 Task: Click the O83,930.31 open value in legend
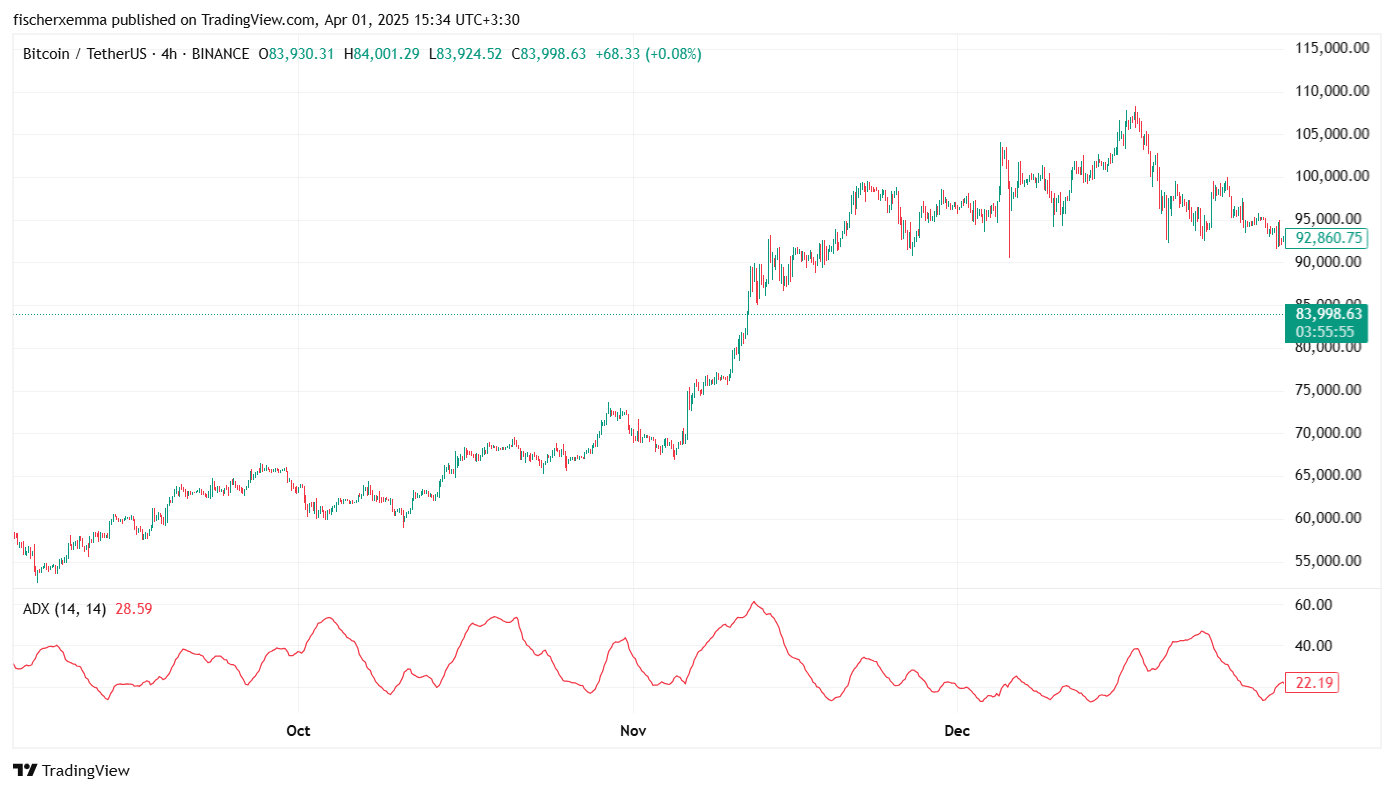coord(296,54)
